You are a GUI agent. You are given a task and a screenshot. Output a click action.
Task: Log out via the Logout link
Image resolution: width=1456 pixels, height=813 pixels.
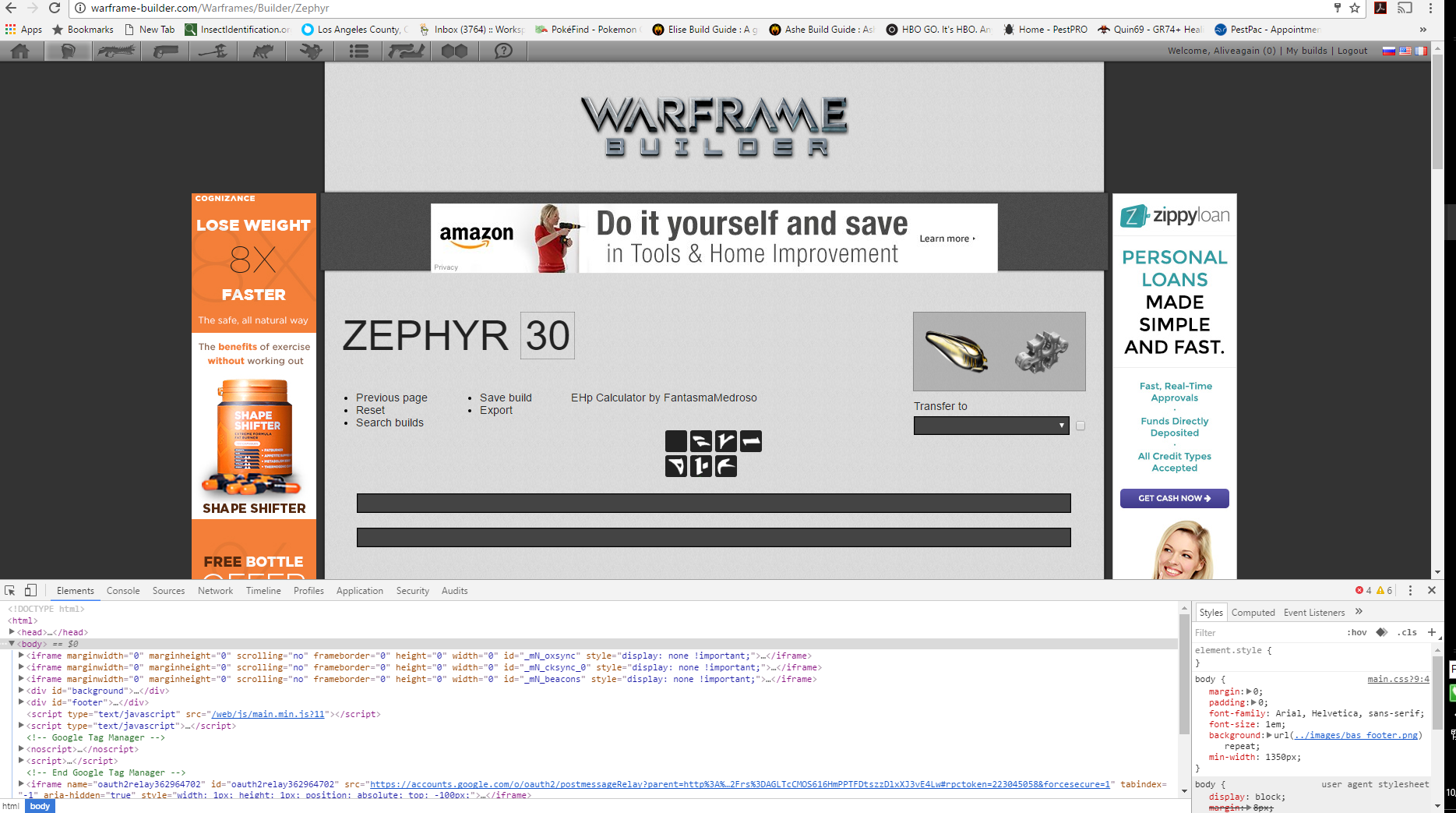[1352, 51]
